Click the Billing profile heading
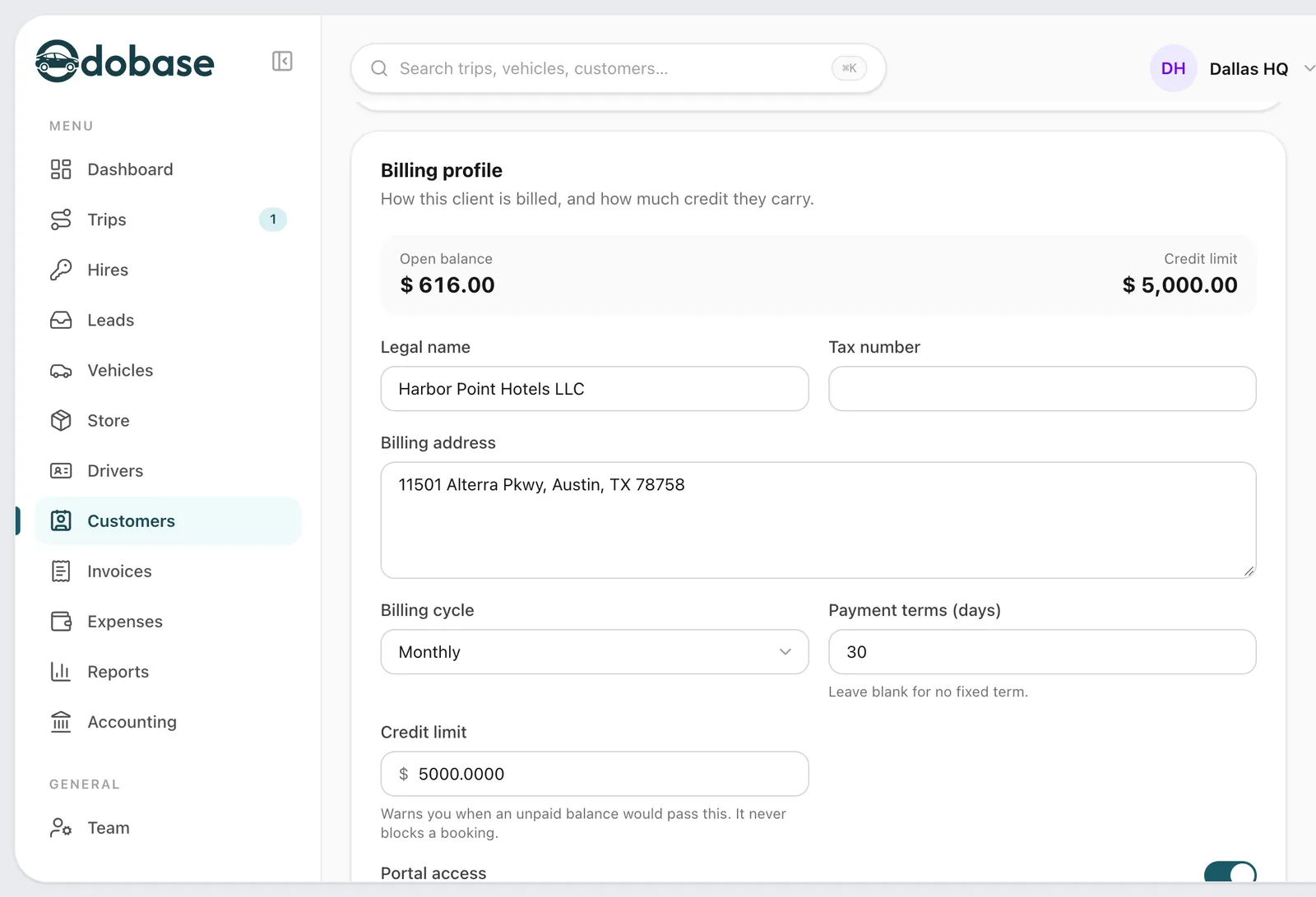The image size is (1316, 897). pos(442,170)
